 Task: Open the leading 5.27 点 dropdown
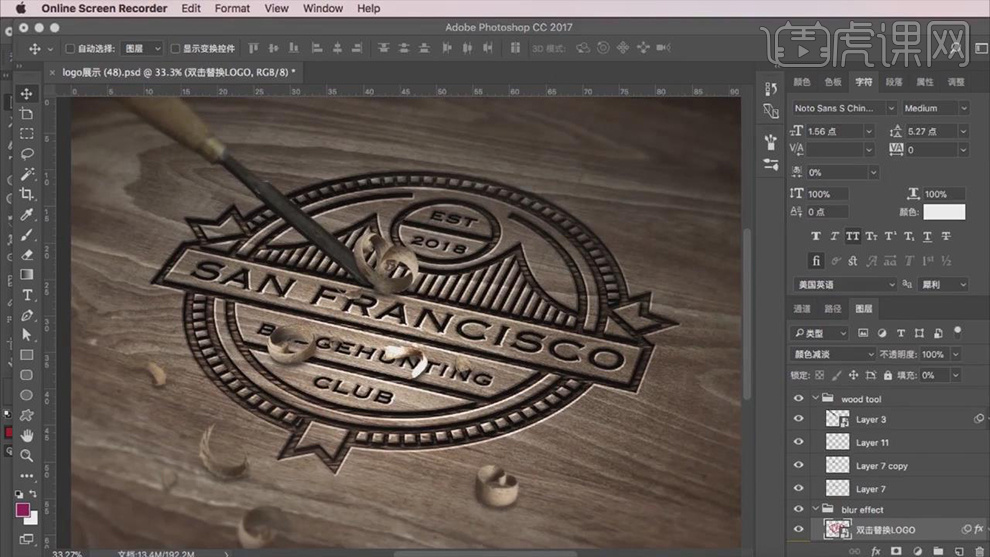[963, 131]
